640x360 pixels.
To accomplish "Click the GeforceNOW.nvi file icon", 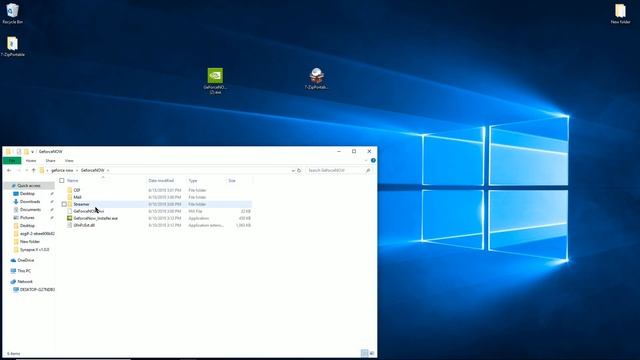I will click(69, 211).
